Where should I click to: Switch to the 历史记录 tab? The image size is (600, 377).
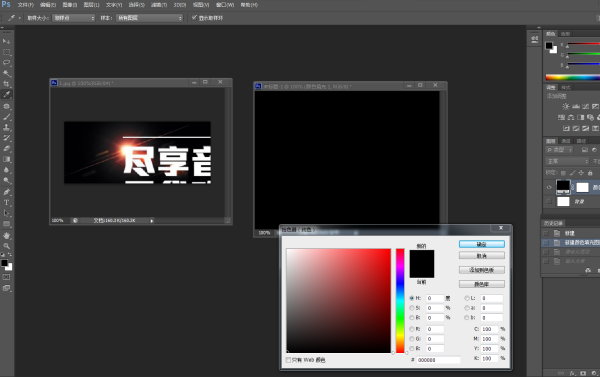click(553, 223)
